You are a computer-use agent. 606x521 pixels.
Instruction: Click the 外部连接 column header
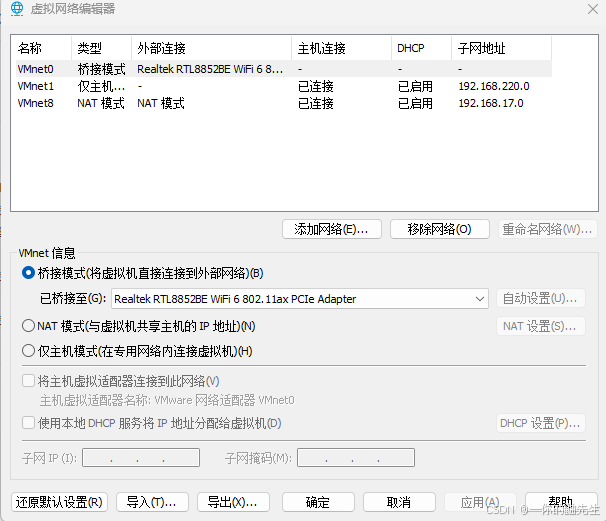(211, 48)
